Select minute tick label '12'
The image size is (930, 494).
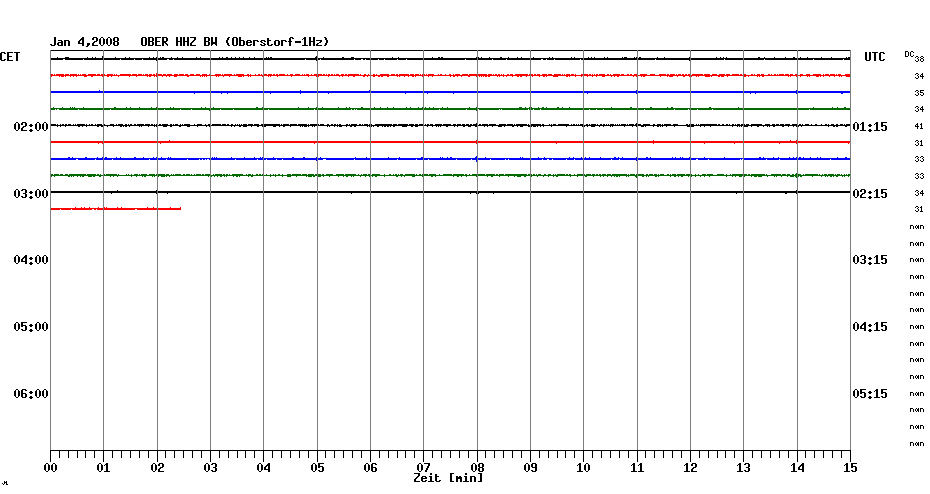[x=690, y=467]
